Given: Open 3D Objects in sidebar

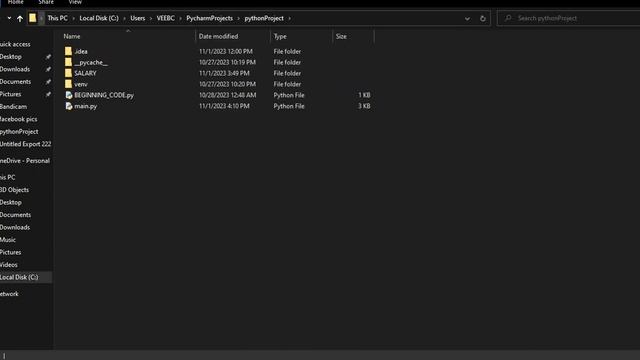Looking at the screenshot, I should pyautogui.click(x=14, y=190).
